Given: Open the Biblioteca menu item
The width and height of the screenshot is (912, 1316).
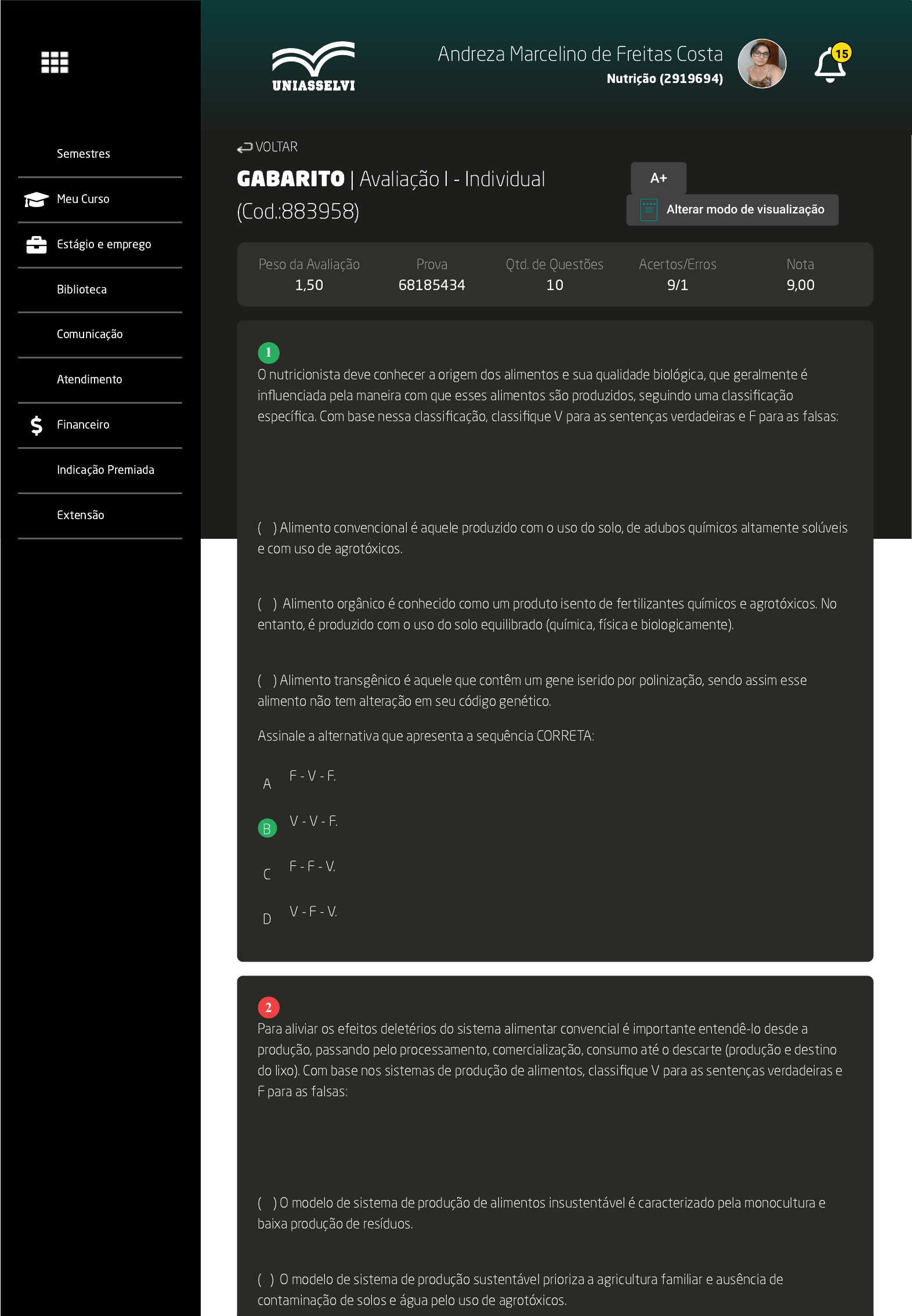Looking at the screenshot, I should pyautogui.click(x=82, y=289).
